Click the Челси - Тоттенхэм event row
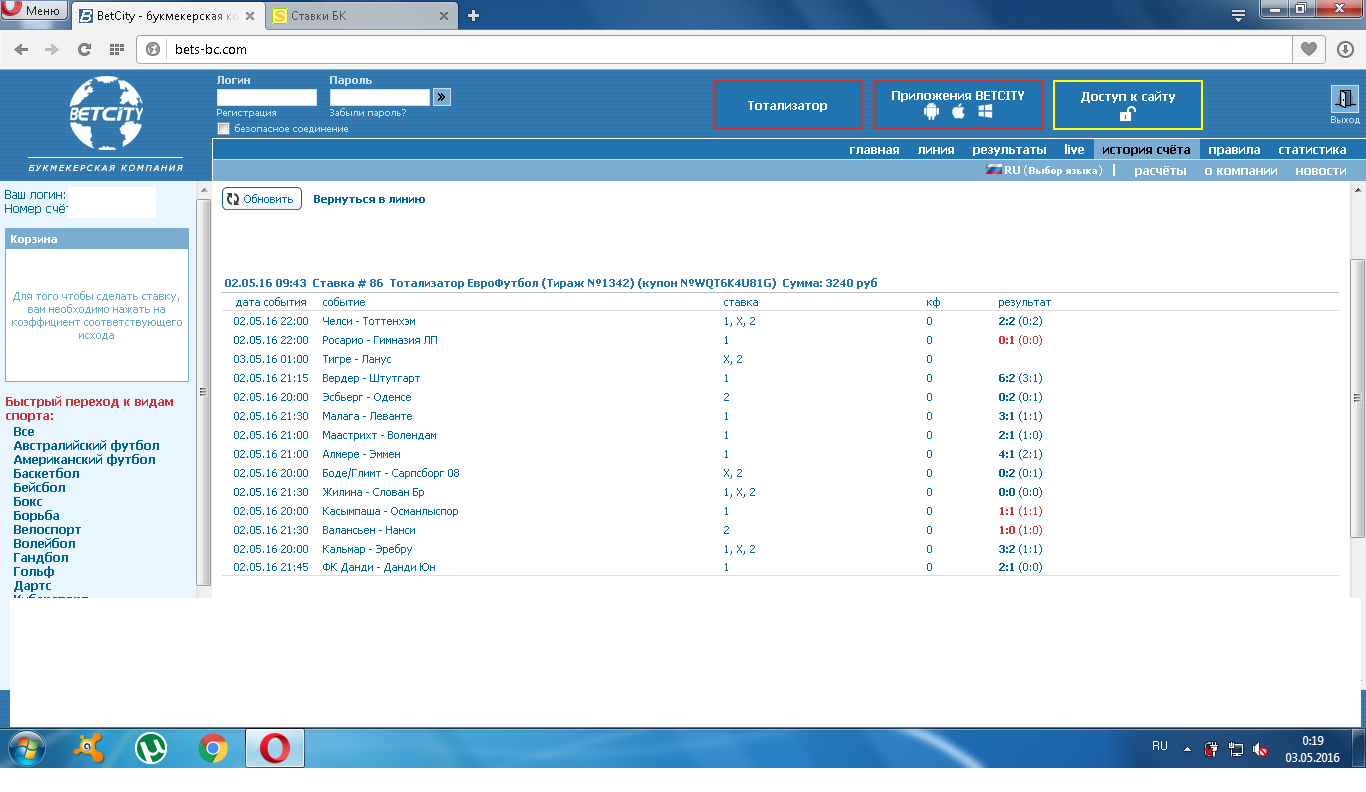Image resolution: width=1366 pixels, height=792 pixels. (780, 321)
